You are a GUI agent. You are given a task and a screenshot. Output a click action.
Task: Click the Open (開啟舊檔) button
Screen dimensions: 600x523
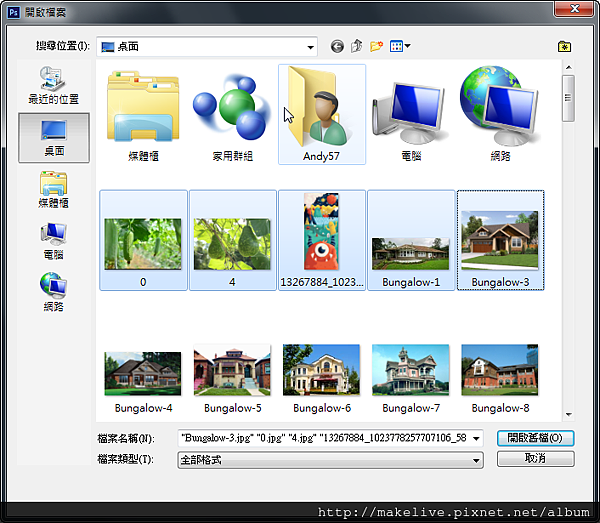tap(535, 438)
